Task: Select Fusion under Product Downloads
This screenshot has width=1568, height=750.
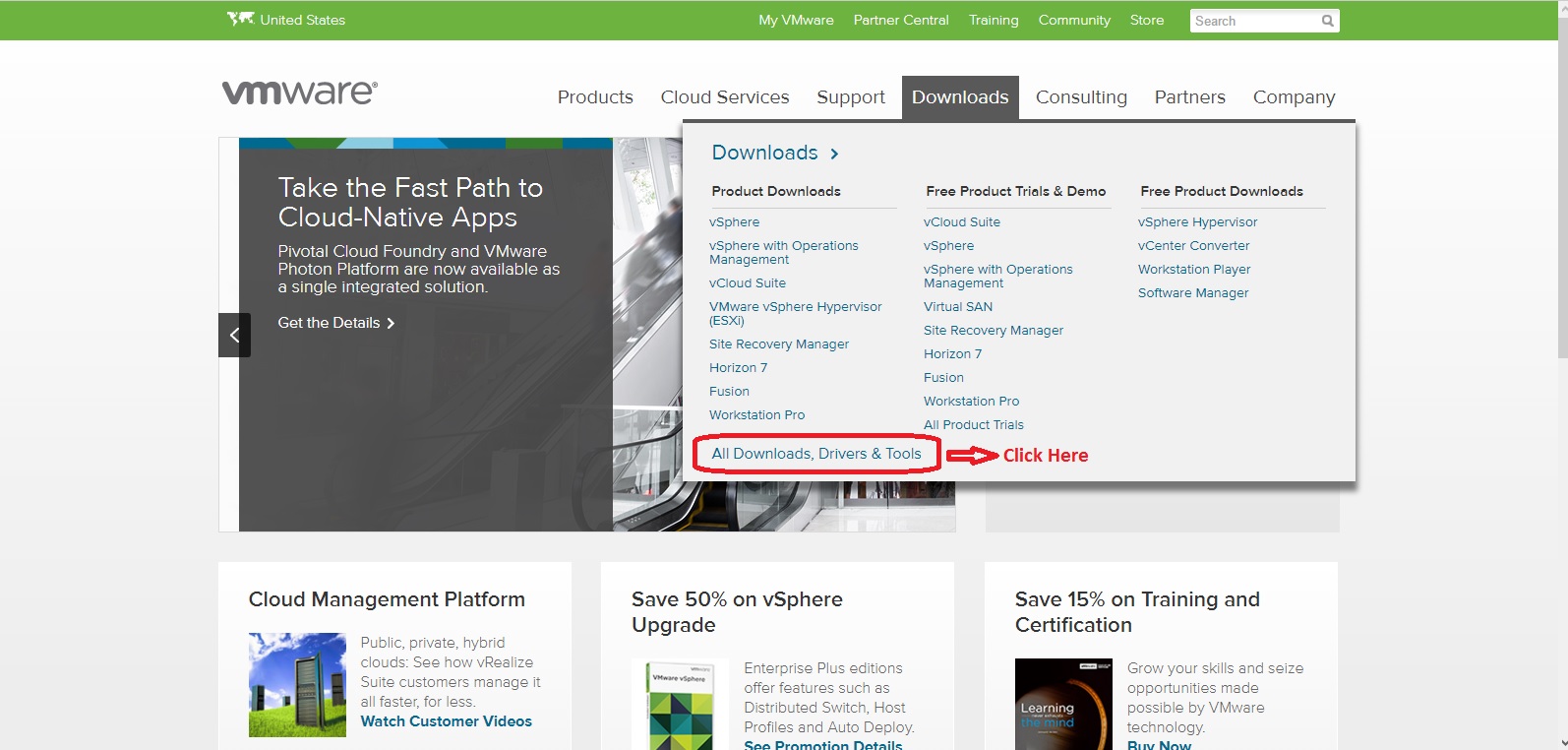Action: [729, 392]
